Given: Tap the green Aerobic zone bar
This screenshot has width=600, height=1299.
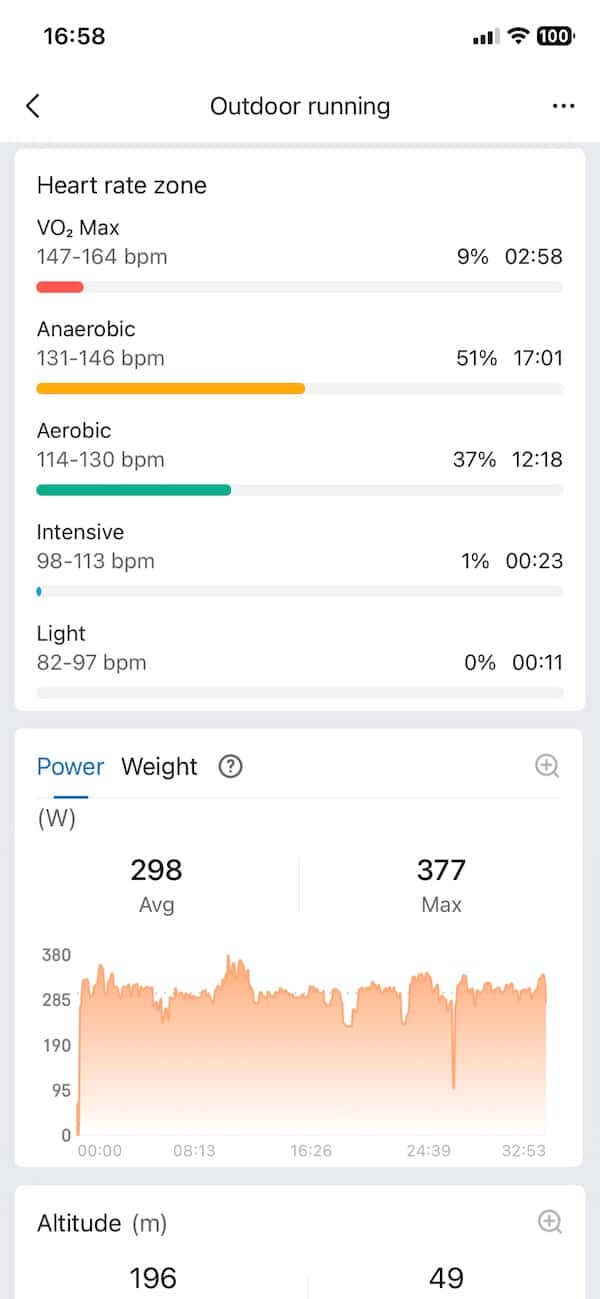Looking at the screenshot, I should (x=133, y=490).
